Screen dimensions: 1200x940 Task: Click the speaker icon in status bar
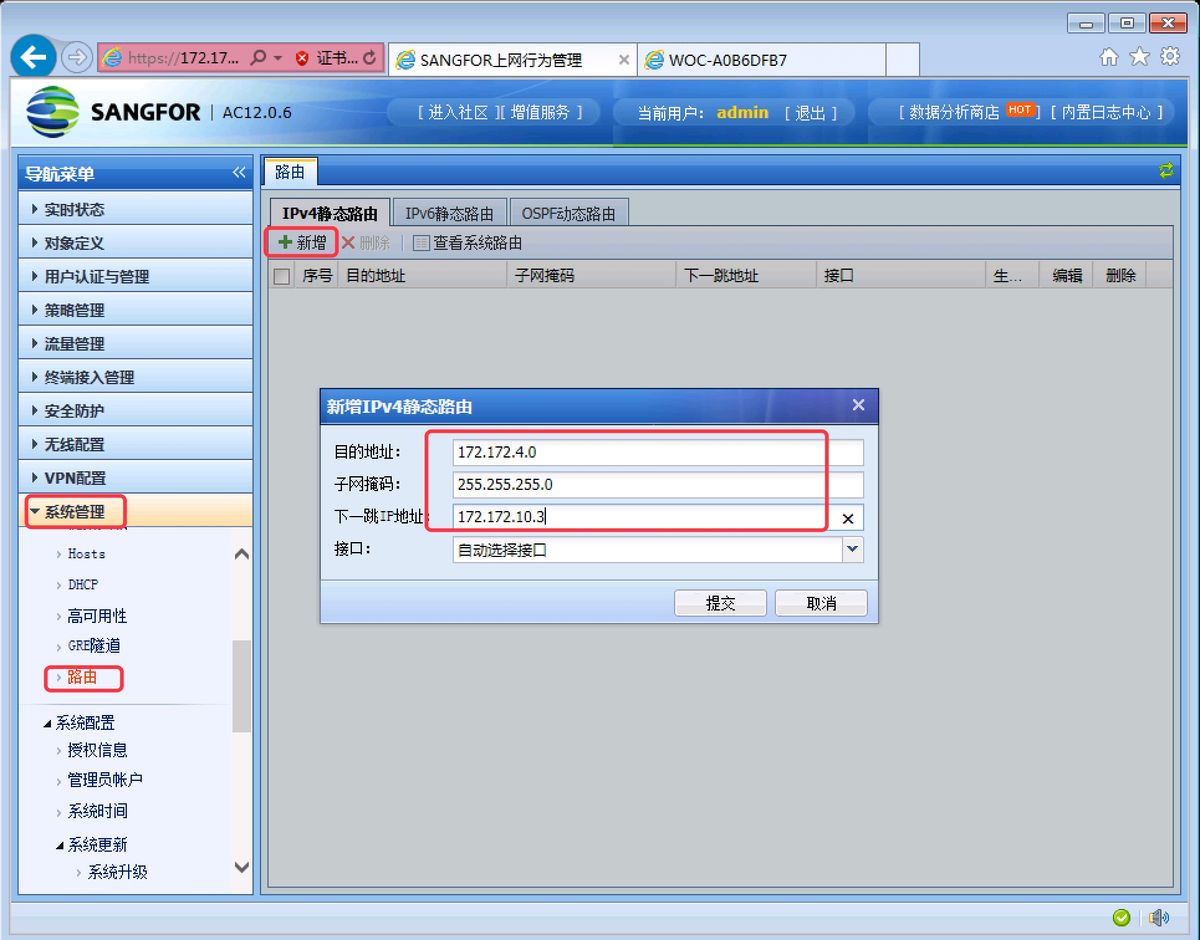(x=1158, y=917)
